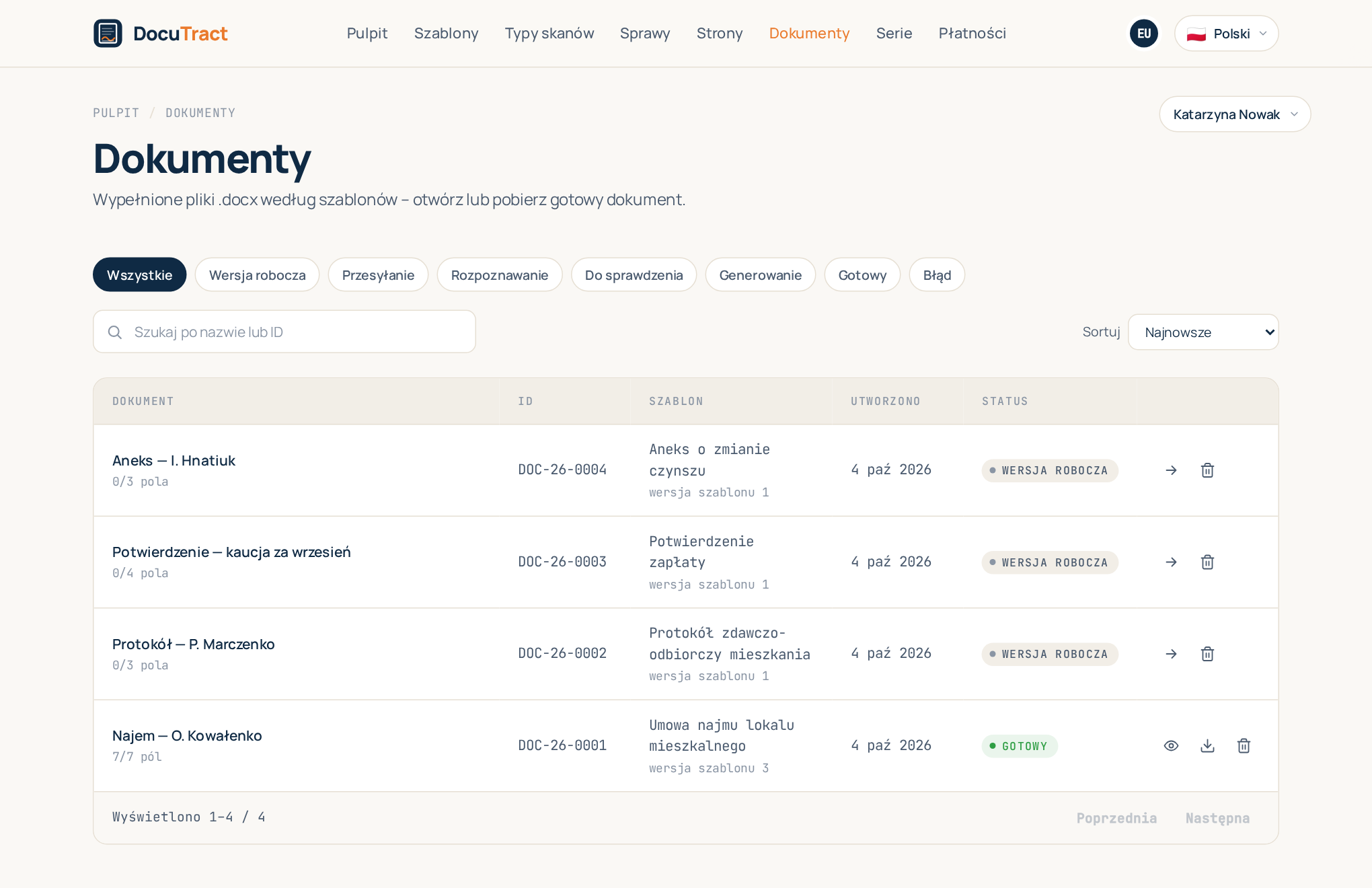This screenshot has height=888, width=1372.
Task: Go to Pulpit in top navigation
Action: [x=367, y=34]
